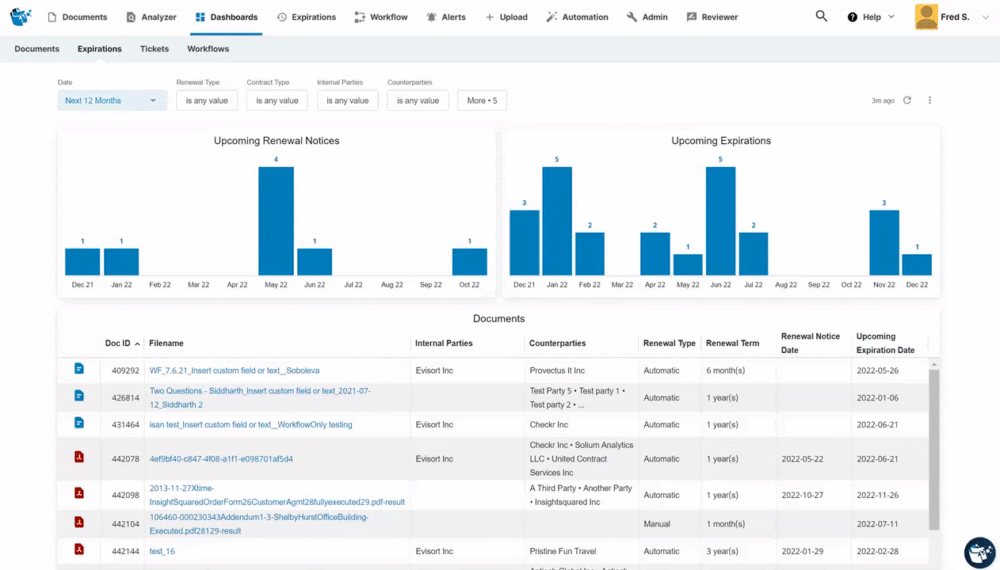Click Fred S. user avatar
The width and height of the screenshot is (1000, 570).
tap(926, 17)
